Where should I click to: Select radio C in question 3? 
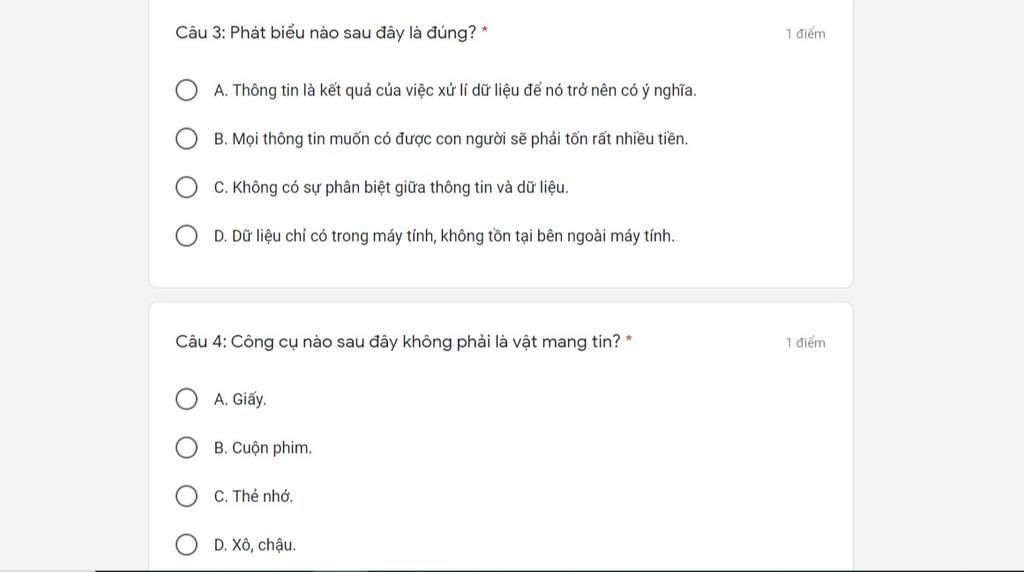click(x=186, y=187)
